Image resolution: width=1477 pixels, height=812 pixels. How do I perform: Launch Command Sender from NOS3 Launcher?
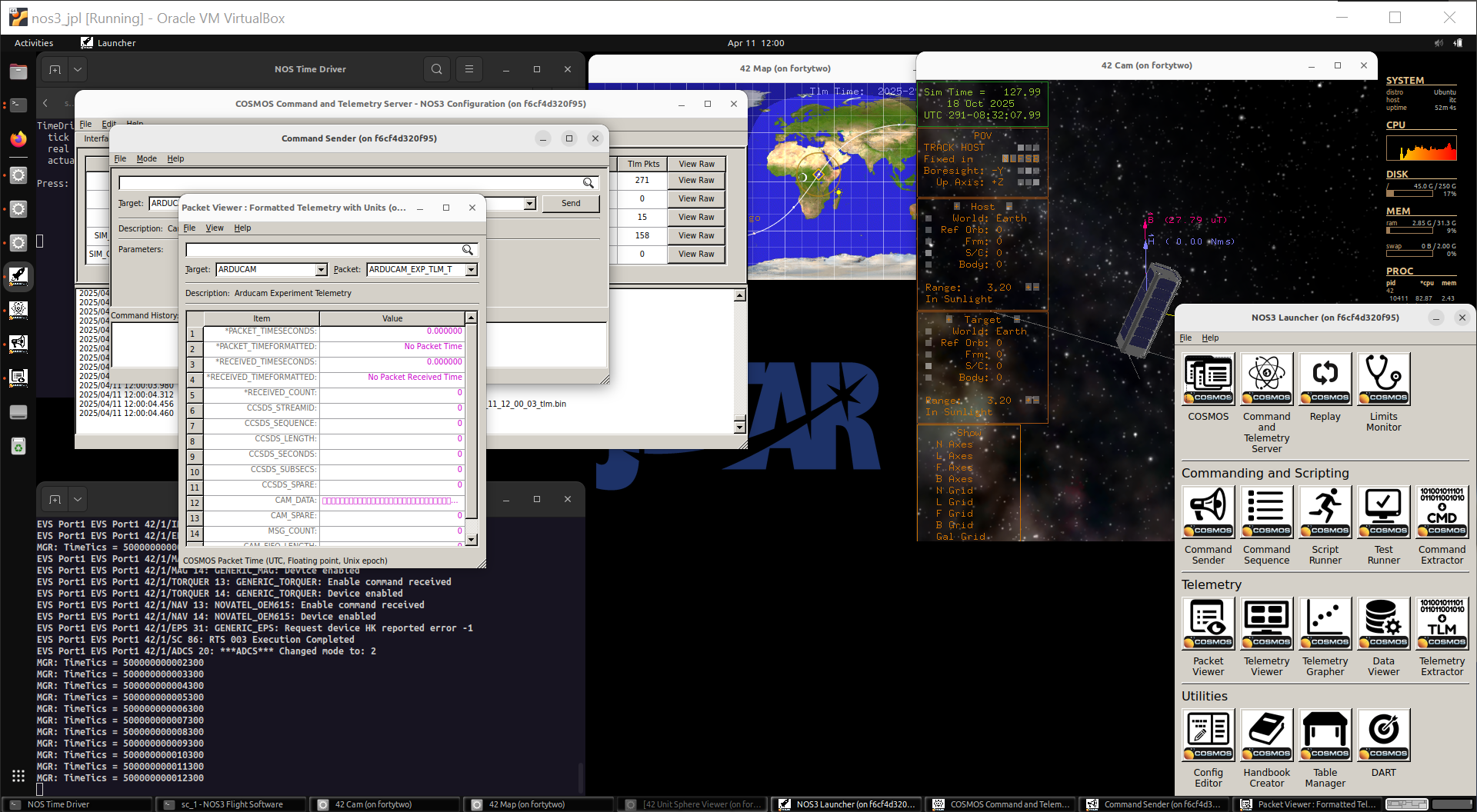(1209, 512)
